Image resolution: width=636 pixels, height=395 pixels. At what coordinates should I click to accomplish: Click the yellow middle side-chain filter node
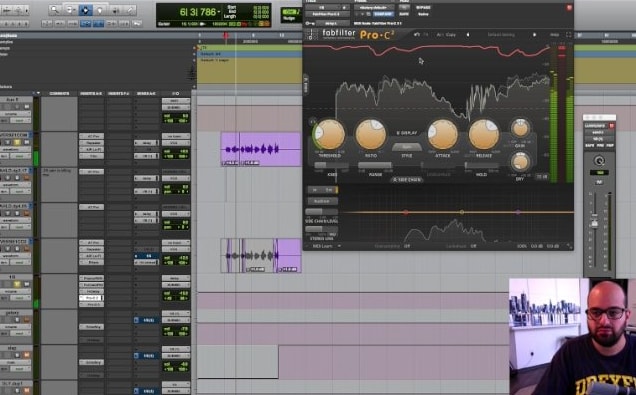click(x=462, y=212)
